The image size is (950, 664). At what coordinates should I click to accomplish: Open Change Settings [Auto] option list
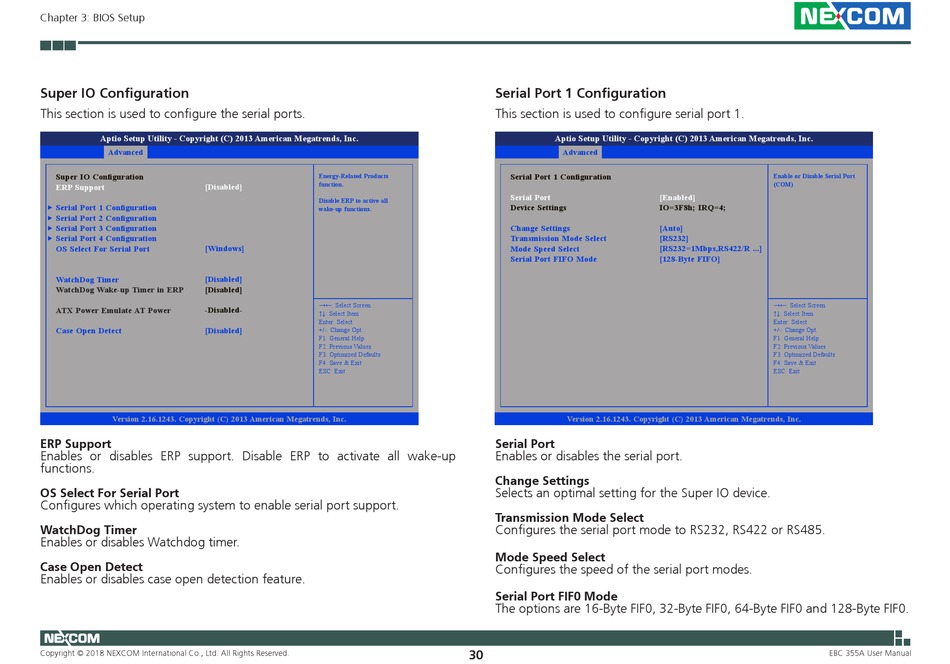(671, 228)
